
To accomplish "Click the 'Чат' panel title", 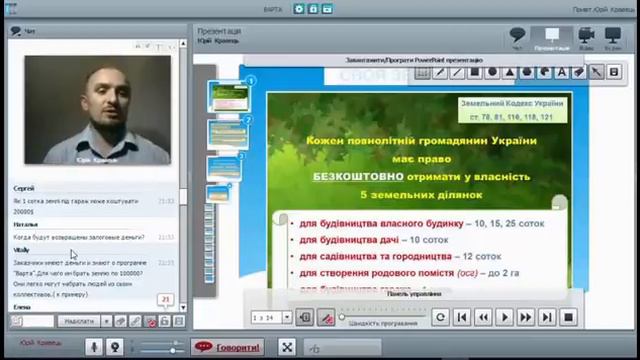I will tap(29, 31).
